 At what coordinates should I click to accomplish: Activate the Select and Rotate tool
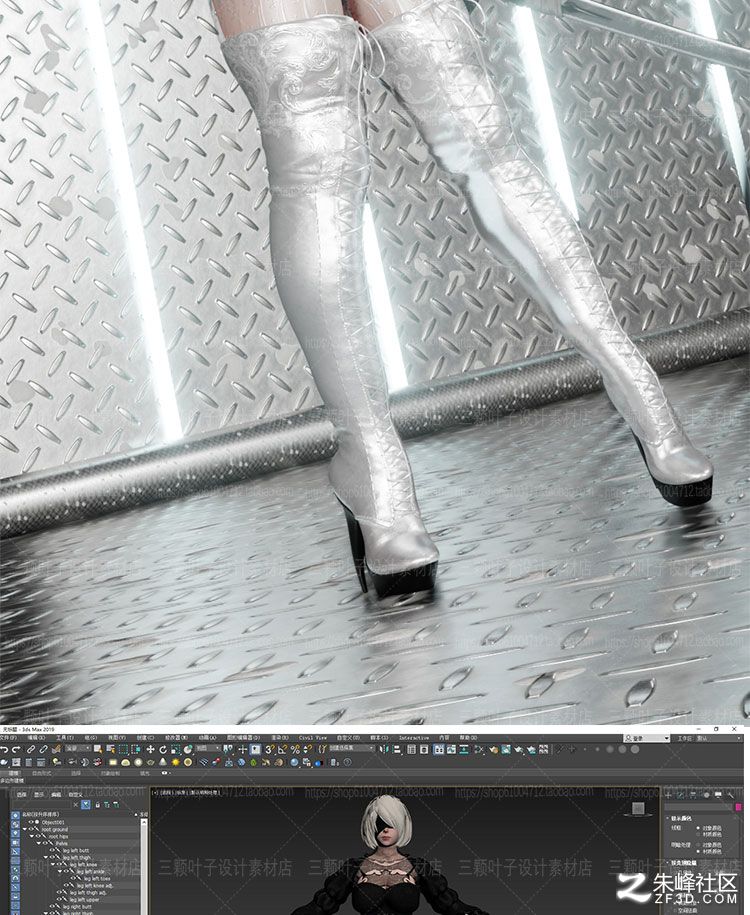(163, 749)
